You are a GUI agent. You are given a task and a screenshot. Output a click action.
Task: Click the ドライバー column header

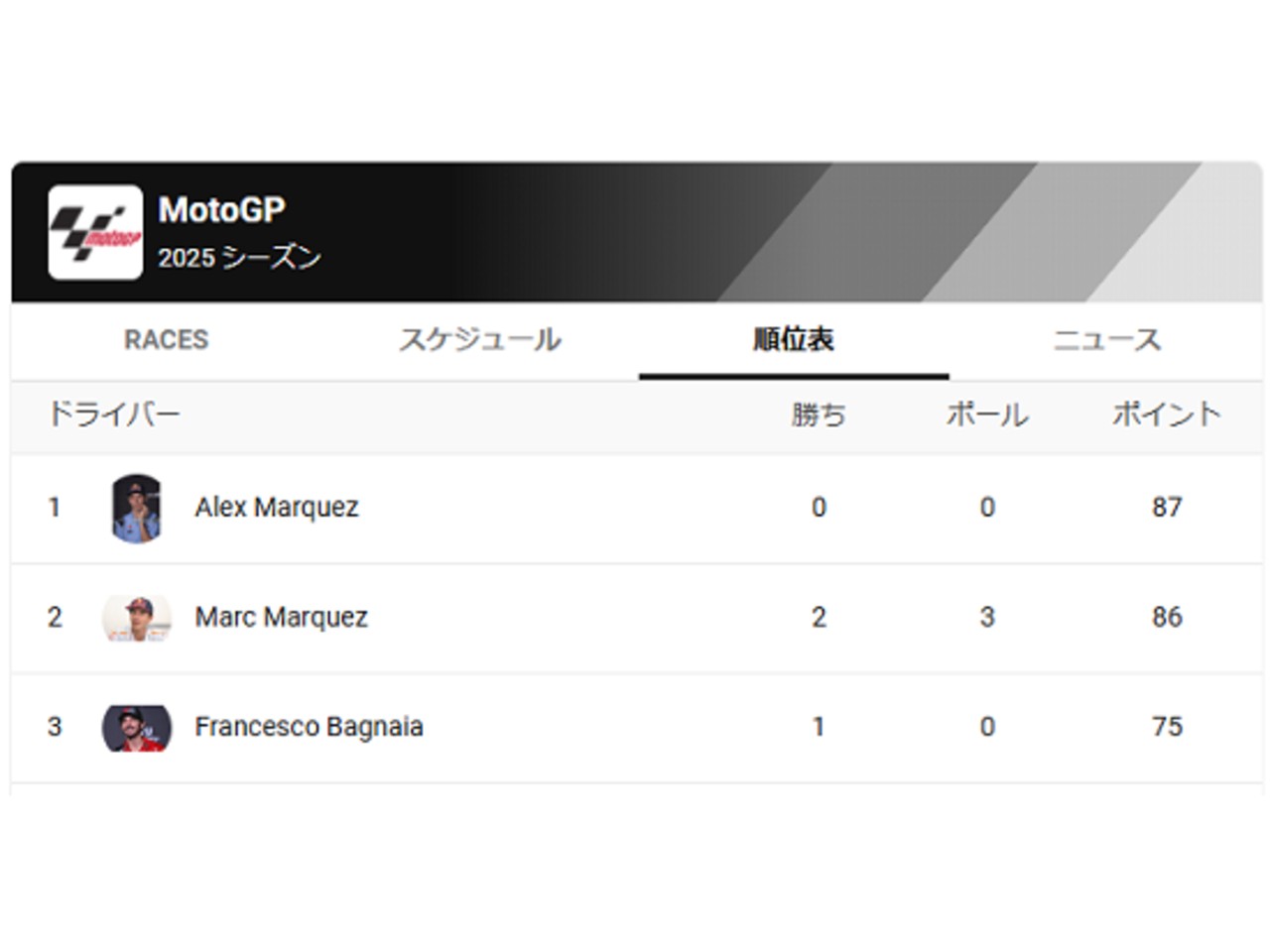click(x=114, y=415)
